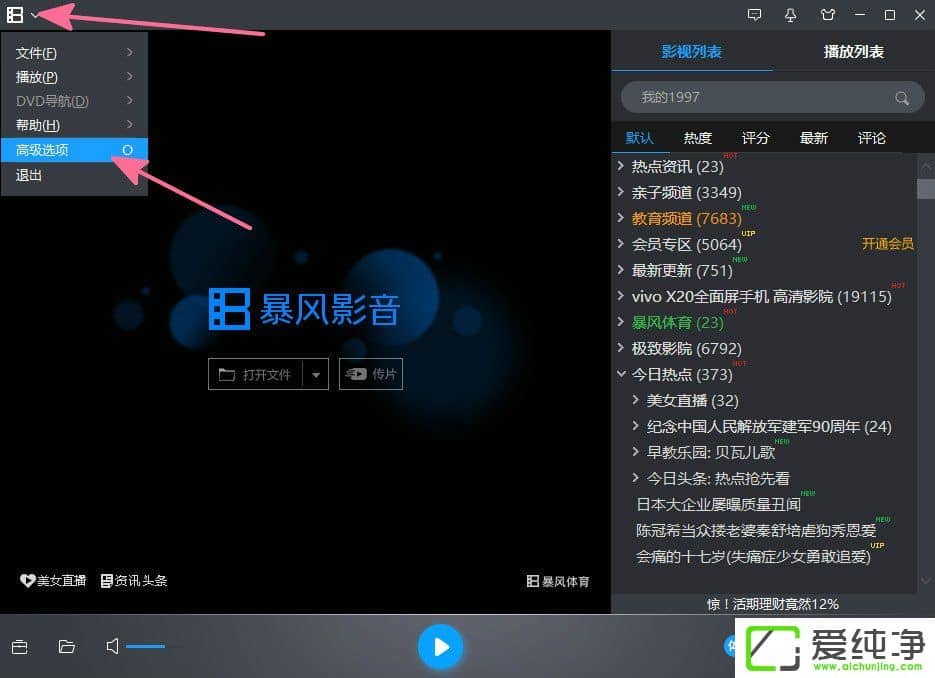Open feedback via the speech bubble icon
The image size is (935, 678).
pyautogui.click(x=754, y=15)
